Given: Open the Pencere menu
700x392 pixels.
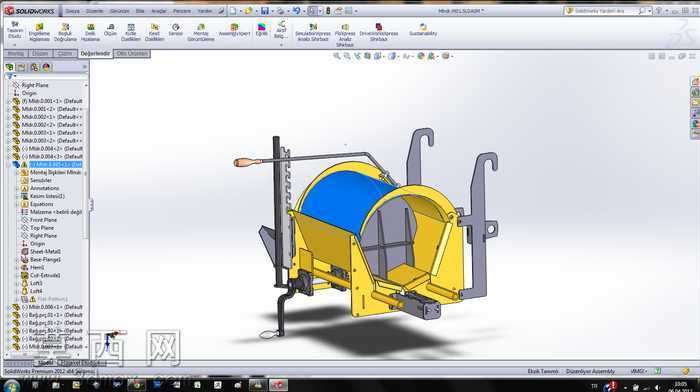Looking at the screenshot, I should tap(182, 11).
